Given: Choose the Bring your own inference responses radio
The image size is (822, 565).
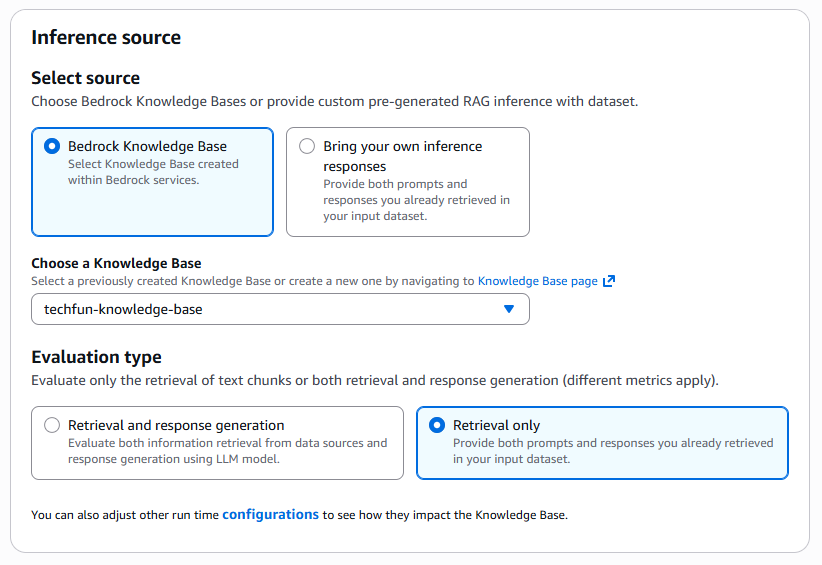Looking at the screenshot, I should tap(307, 146).
